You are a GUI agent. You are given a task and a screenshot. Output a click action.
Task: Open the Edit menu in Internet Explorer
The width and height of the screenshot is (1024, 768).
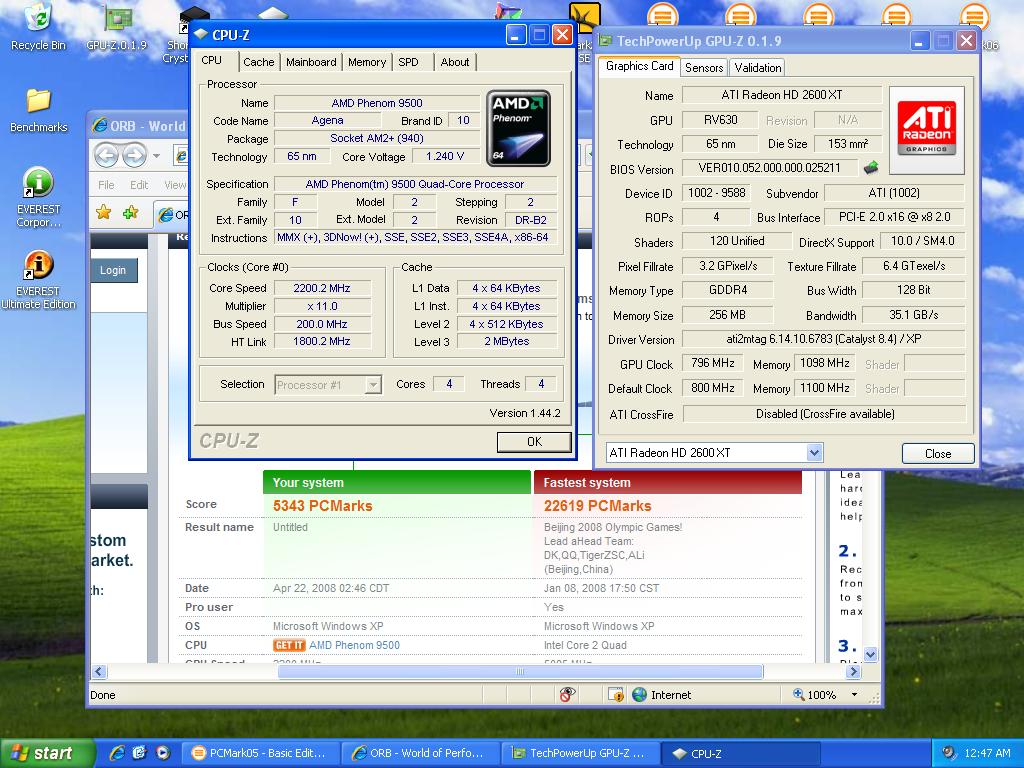tap(138, 185)
